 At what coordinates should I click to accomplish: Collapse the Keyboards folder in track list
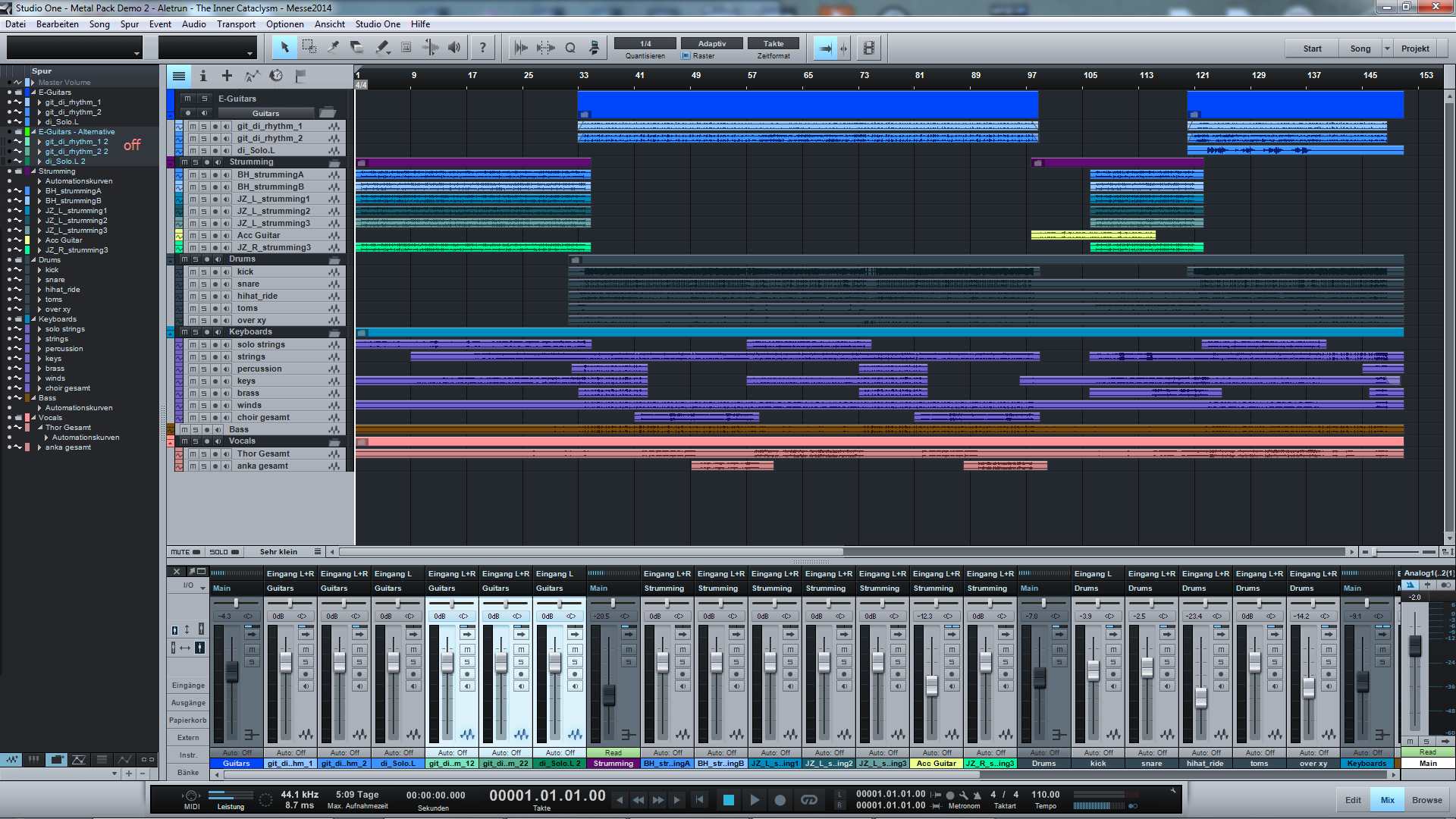tap(33, 319)
